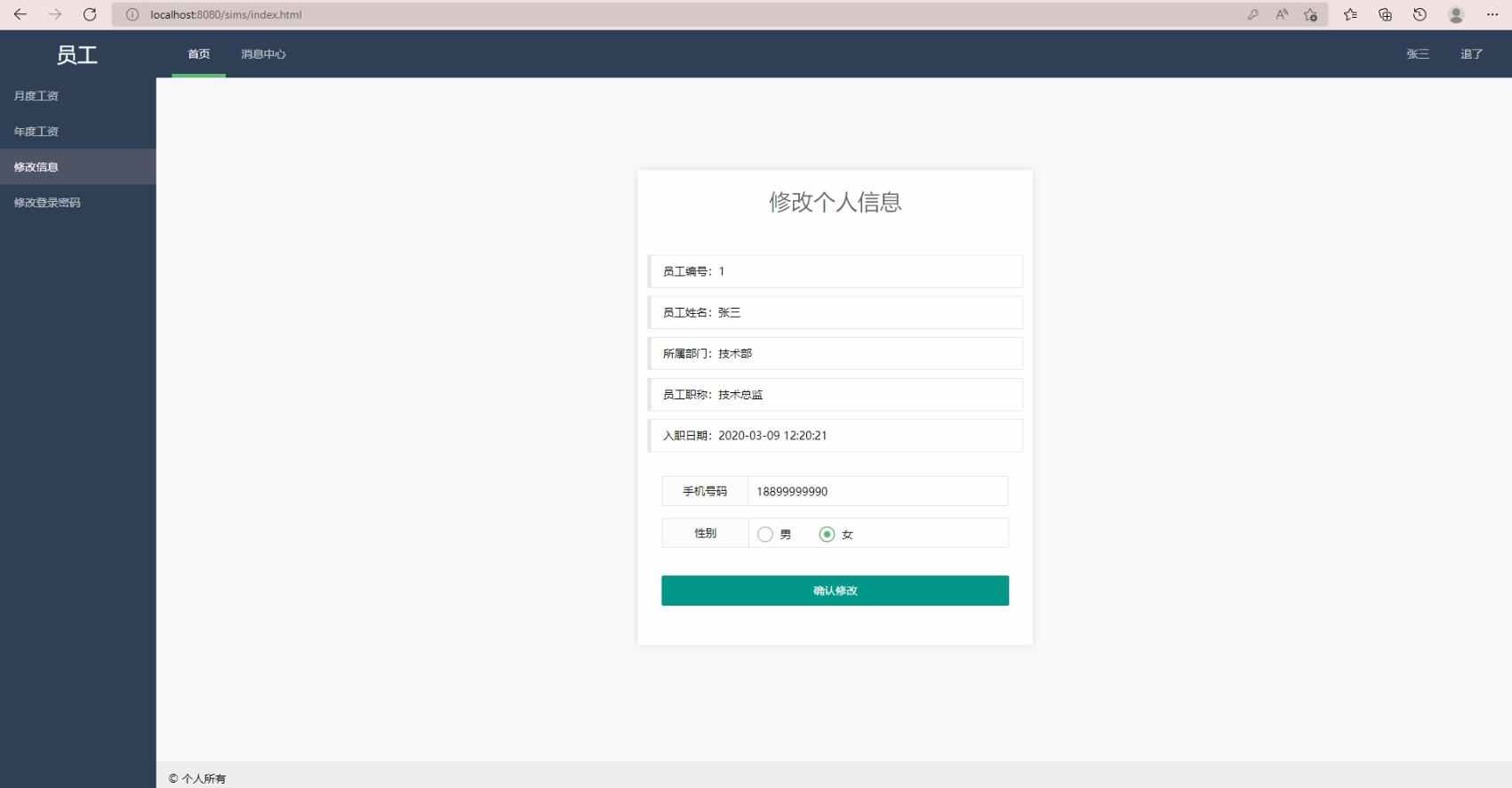Select the 女 radio button

point(827,535)
